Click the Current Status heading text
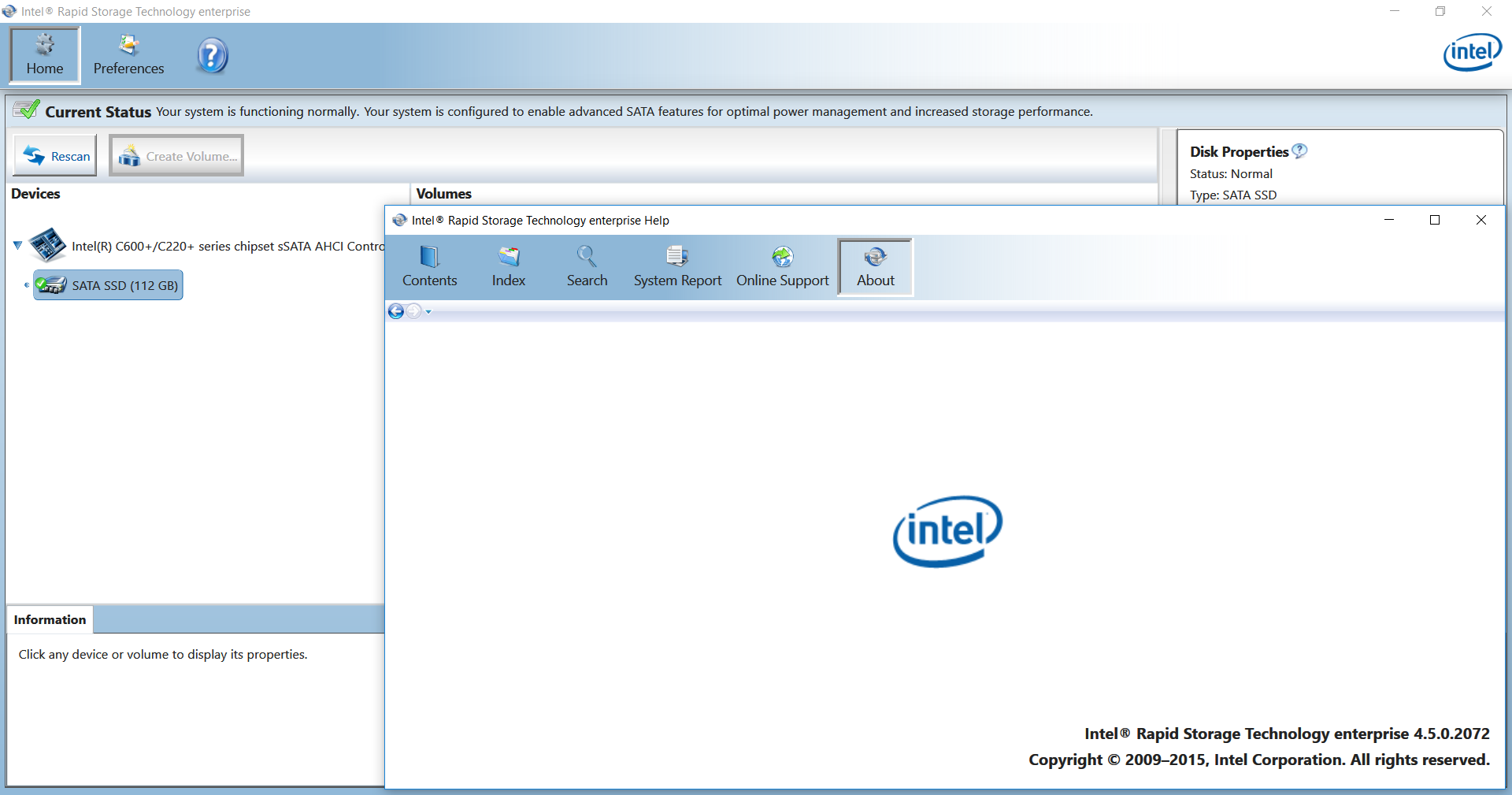The height and width of the screenshot is (795, 1512). coord(98,112)
